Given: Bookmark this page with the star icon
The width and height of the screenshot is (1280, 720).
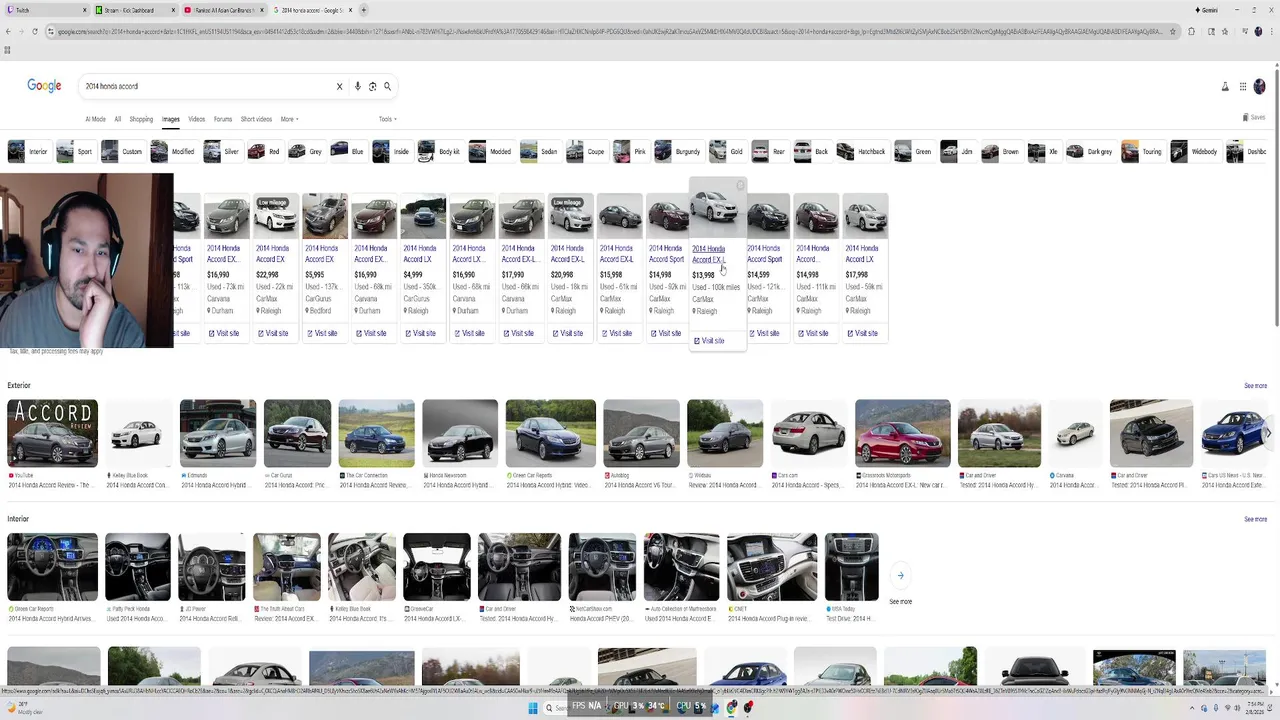Looking at the screenshot, I should (1174, 31).
